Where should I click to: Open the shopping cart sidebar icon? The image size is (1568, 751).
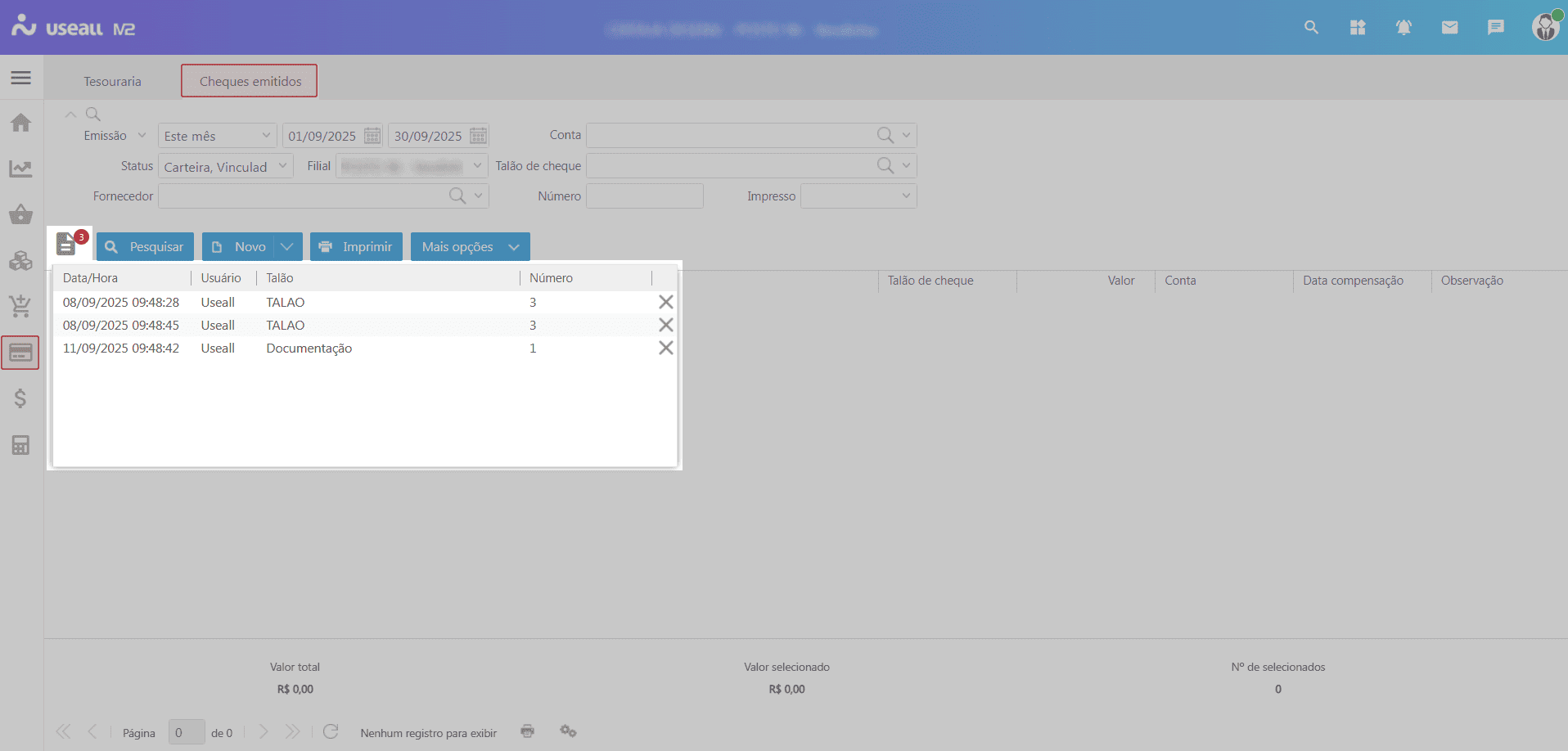pyautogui.click(x=20, y=307)
